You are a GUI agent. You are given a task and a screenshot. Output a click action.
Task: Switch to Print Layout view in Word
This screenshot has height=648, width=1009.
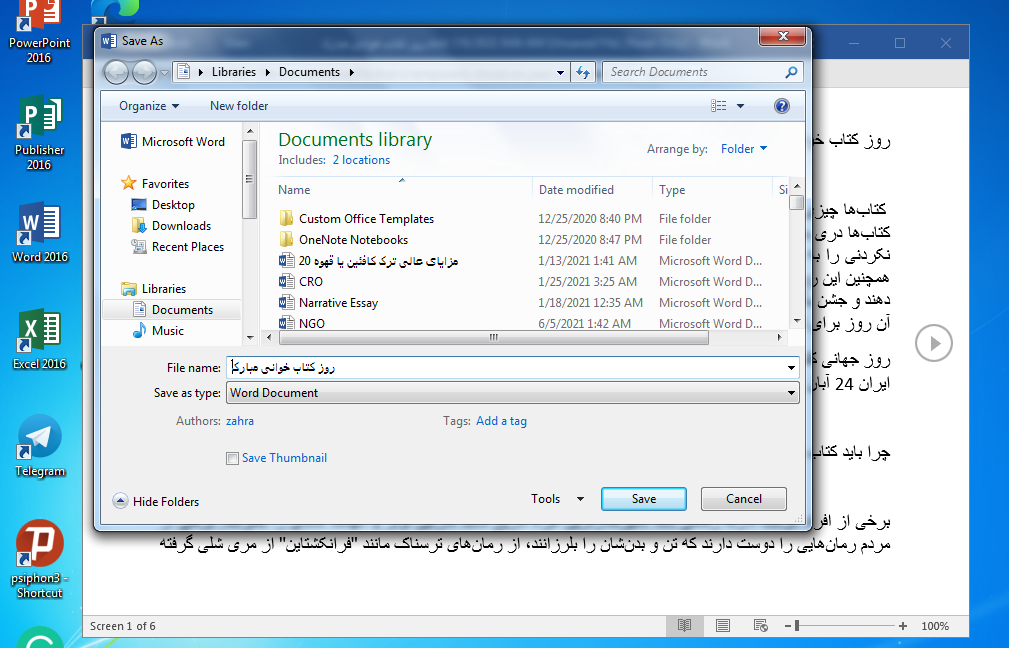click(x=723, y=625)
